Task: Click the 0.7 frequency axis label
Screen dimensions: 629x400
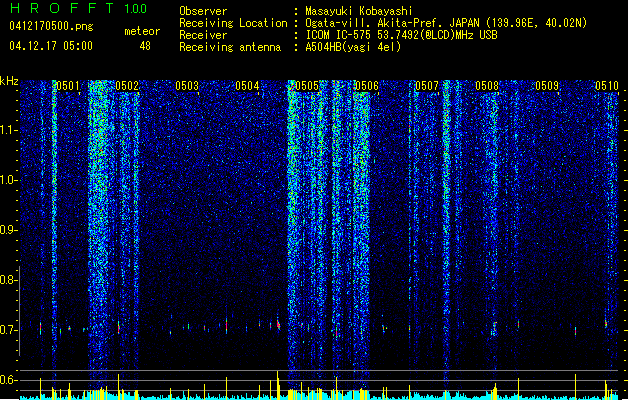Action: [7, 330]
